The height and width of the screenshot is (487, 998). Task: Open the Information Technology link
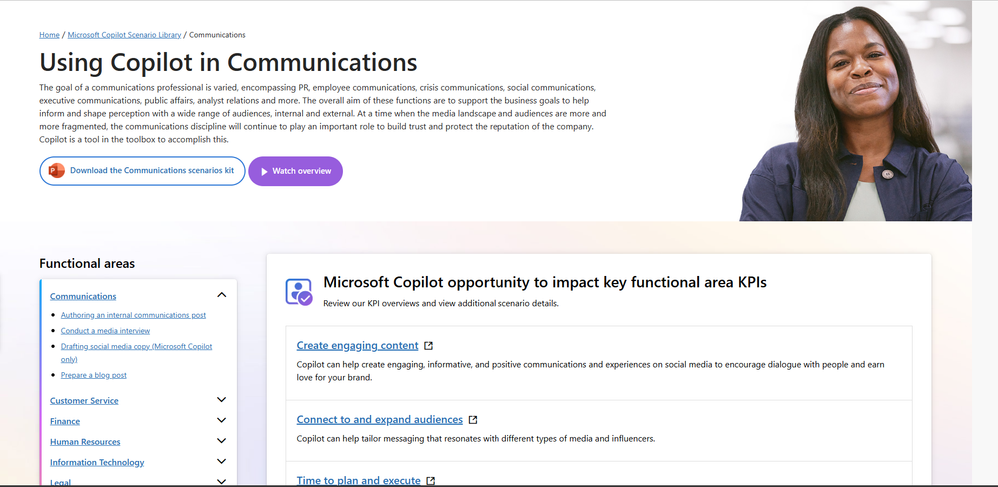pos(97,462)
